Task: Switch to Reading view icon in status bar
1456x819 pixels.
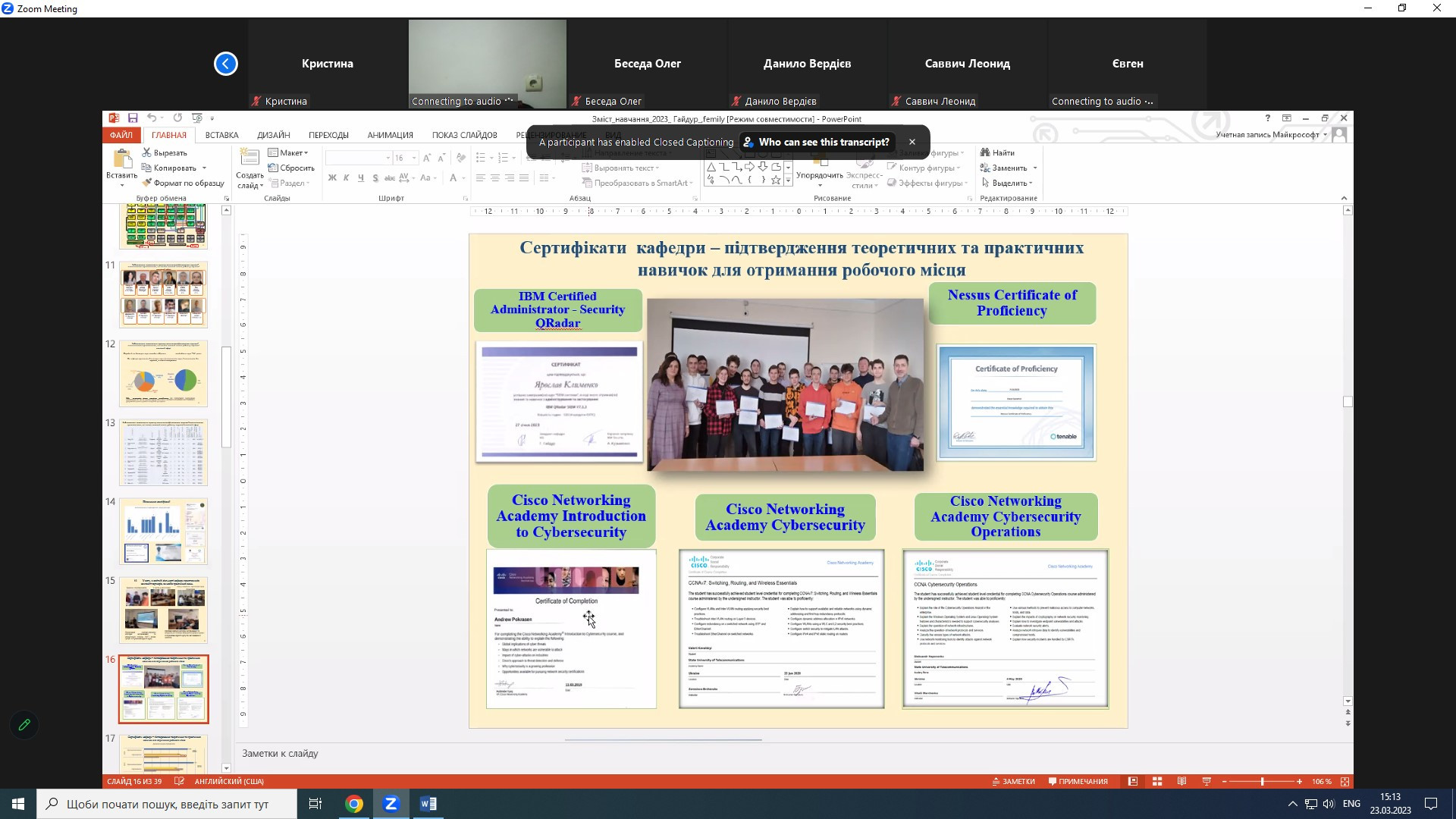Action: [x=1181, y=782]
